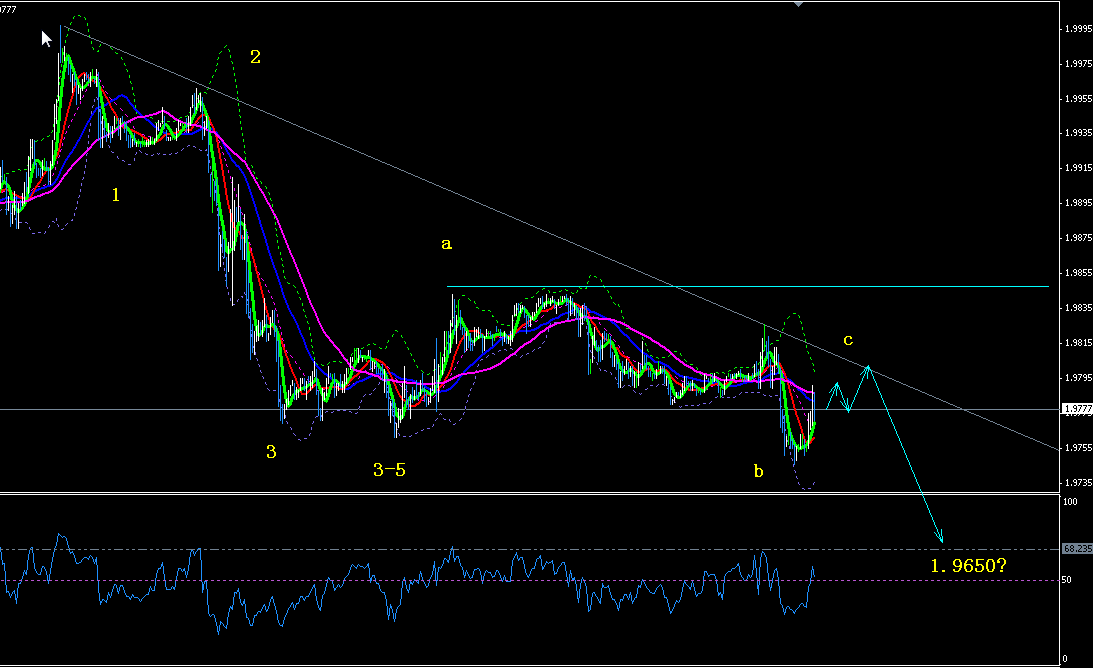Image resolution: width=1093 pixels, height=668 pixels.
Task: Click the 1.9915 price axis label
Action: (1078, 168)
